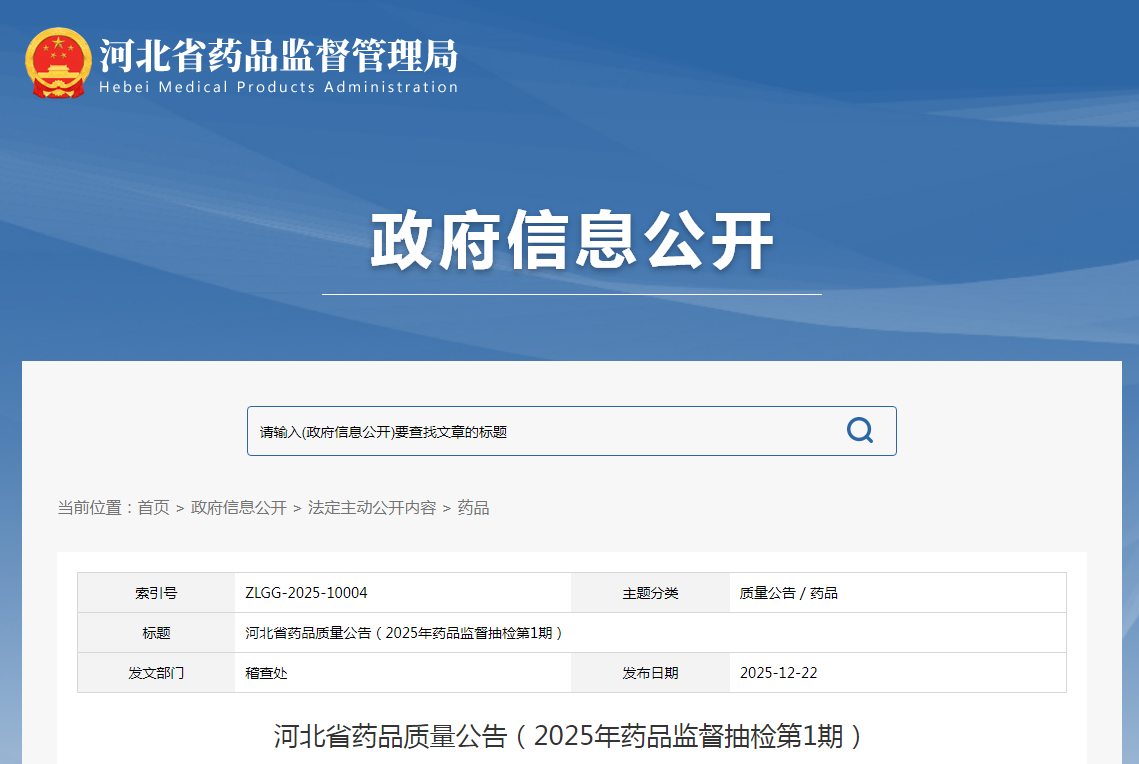Go to 政府信息公开 in the breadcrumb
Image resolution: width=1139 pixels, height=764 pixels.
click(x=239, y=508)
